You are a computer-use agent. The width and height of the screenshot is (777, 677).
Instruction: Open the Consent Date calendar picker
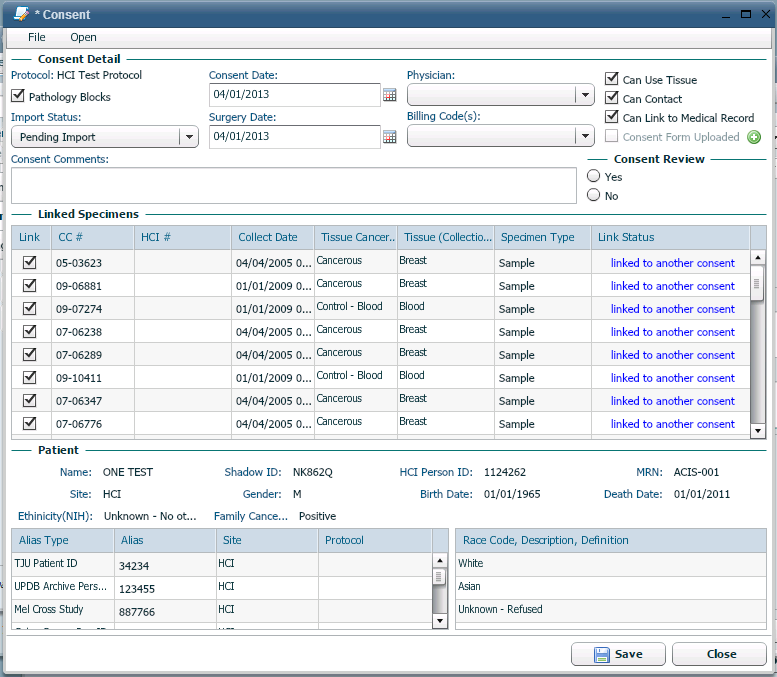389,95
